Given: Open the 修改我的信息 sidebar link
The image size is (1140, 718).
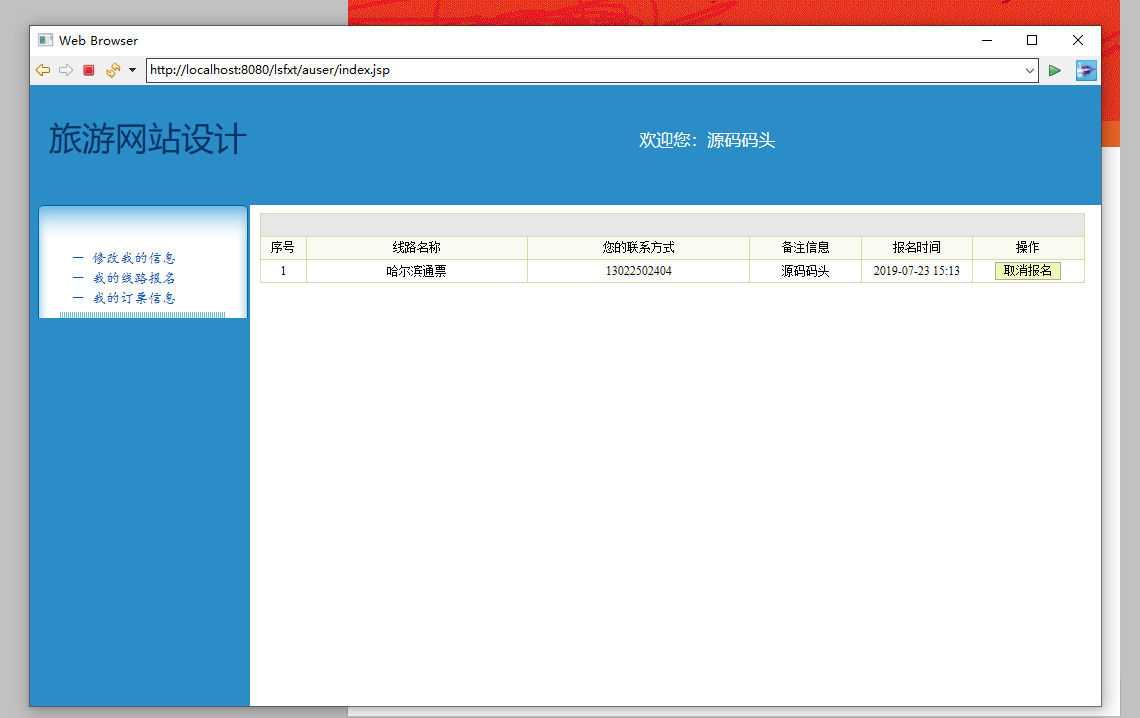Looking at the screenshot, I should (x=134, y=258).
